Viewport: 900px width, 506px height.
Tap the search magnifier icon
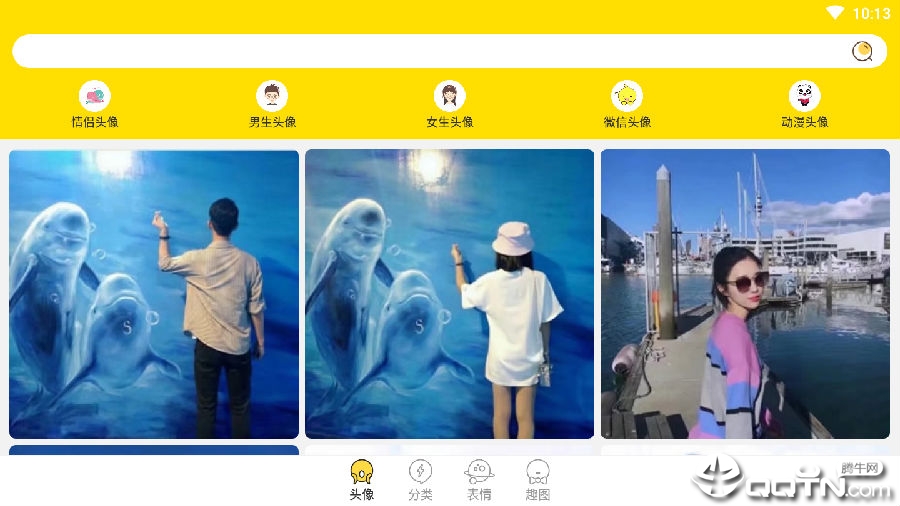[x=862, y=51]
